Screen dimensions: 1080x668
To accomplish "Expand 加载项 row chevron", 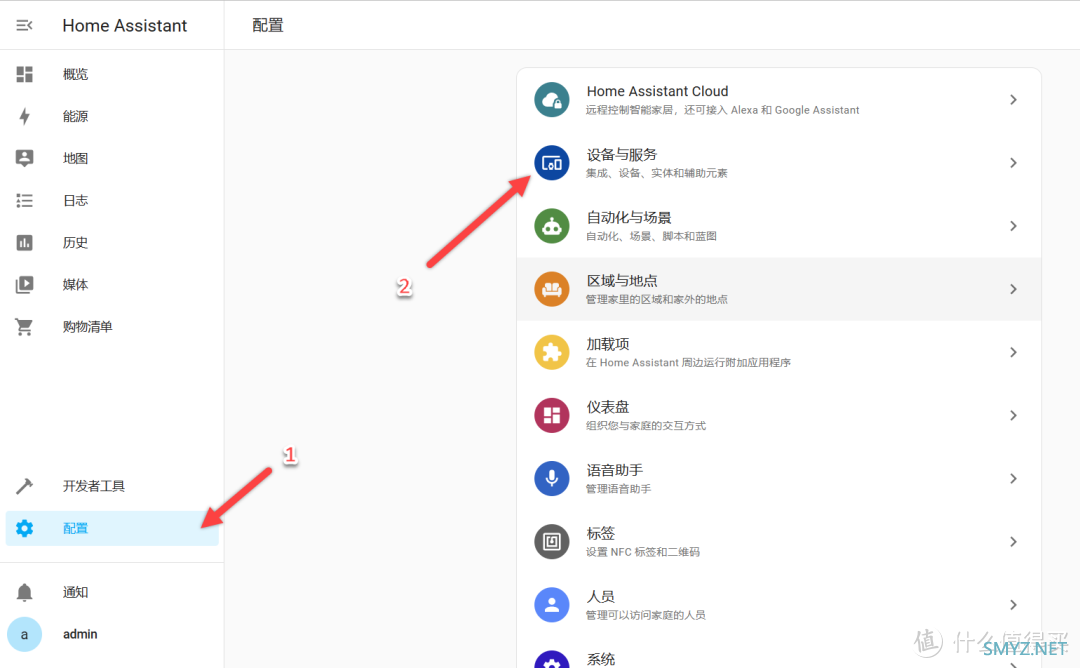I will pyautogui.click(x=1013, y=353).
